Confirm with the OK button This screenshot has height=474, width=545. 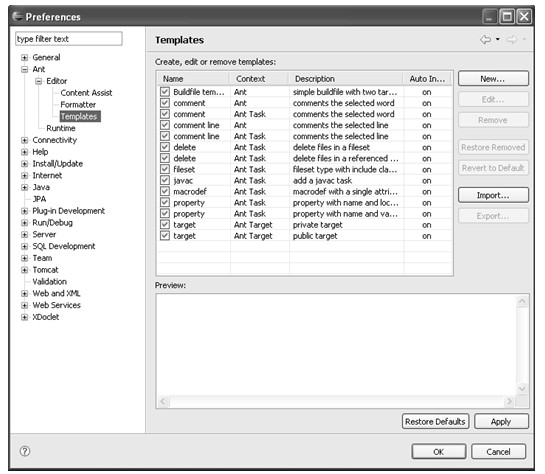click(x=439, y=451)
